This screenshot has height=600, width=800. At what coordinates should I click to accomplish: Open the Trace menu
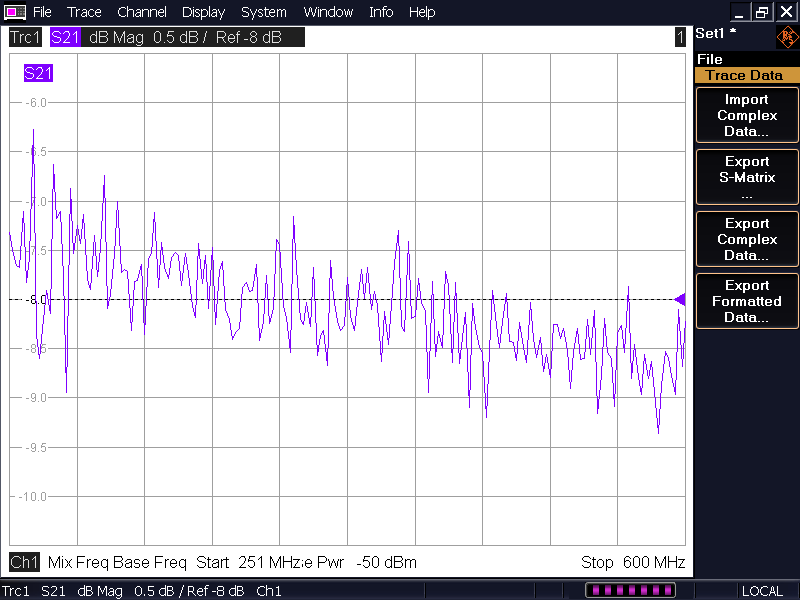click(84, 12)
